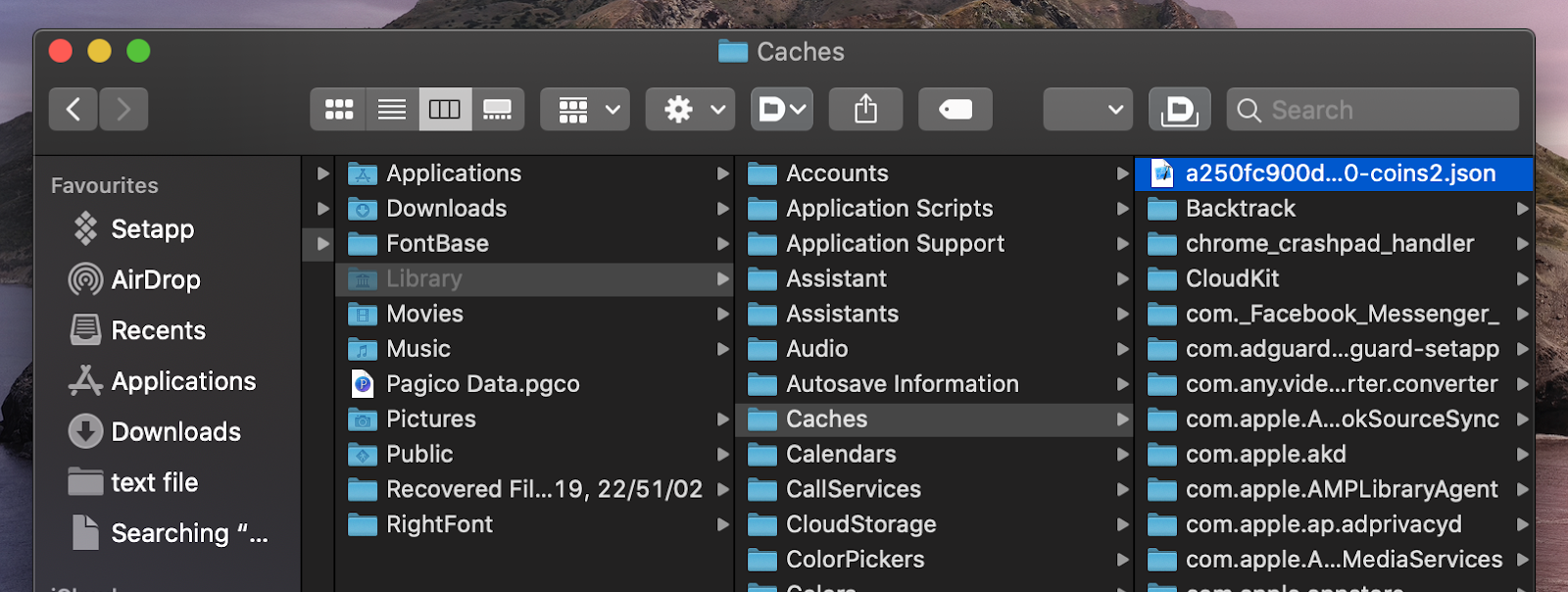Select the com.adguard...guard-setapp folder
Viewport: 1568px width, 592px height.
click(1335, 349)
